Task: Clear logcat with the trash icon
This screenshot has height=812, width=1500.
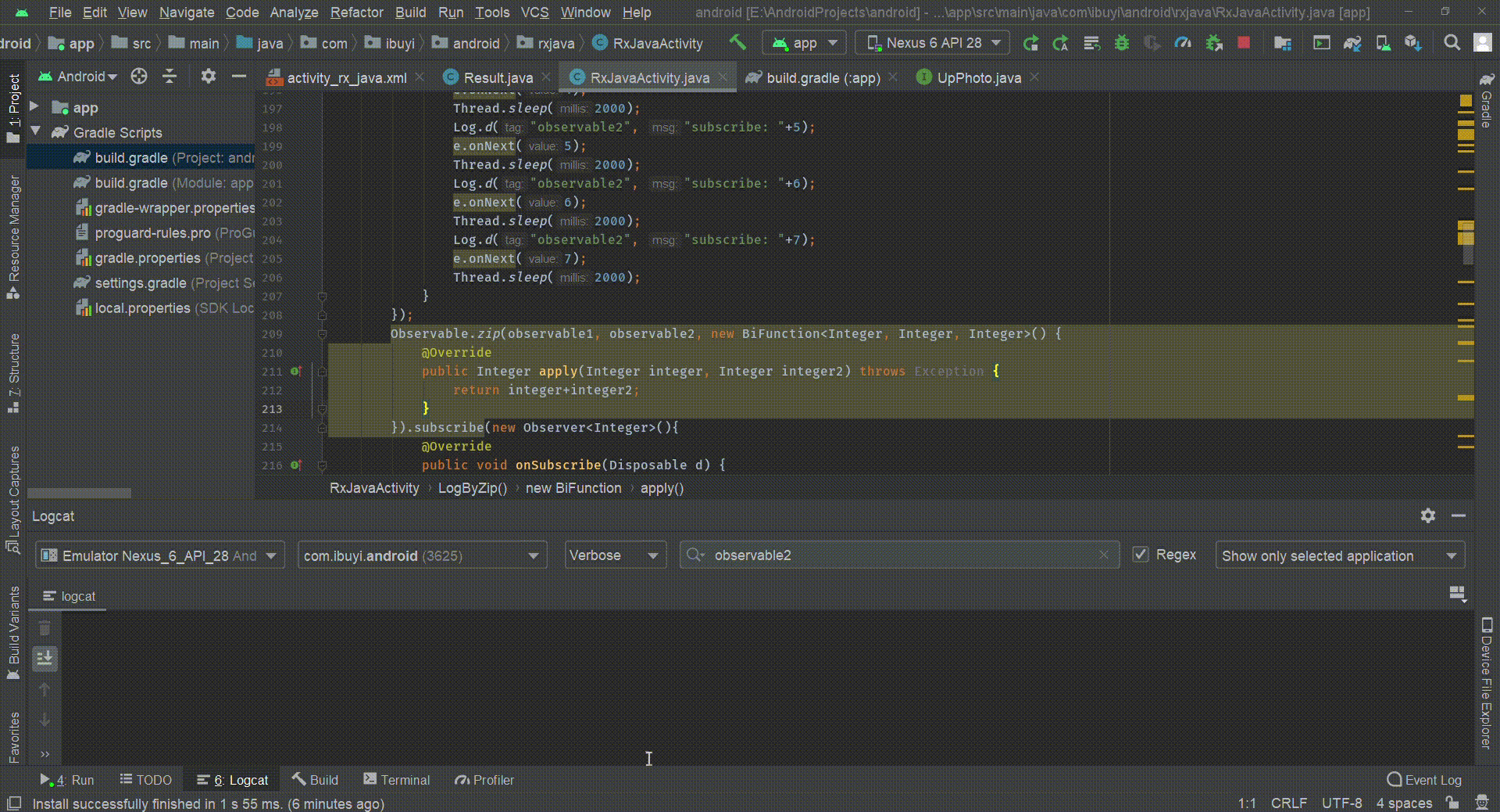Action: point(45,628)
